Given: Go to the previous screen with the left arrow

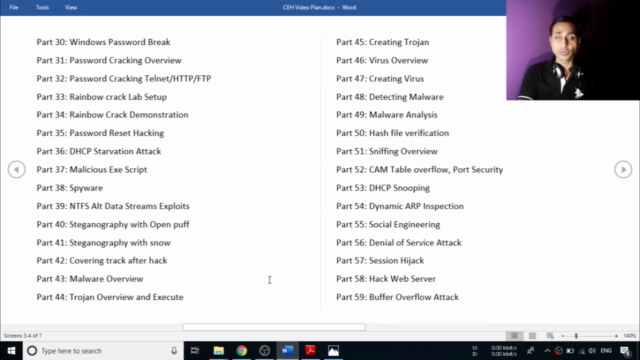Looking at the screenshot, I should pyautogui.click(x=17, y=169).
